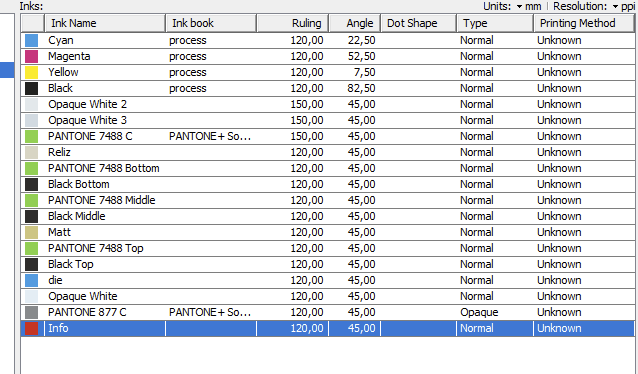Click the Dot Shape column header

pyautogui.click(x=418, y=23)
